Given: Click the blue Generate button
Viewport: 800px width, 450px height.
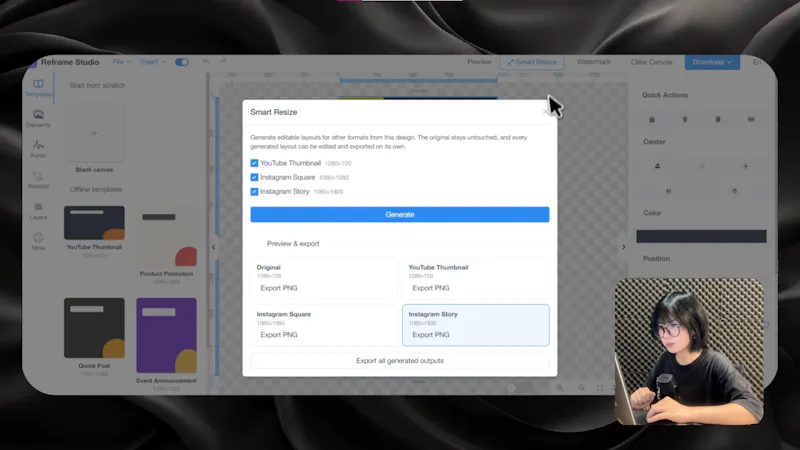Looking at the screenshot, I should coord(399,214).
